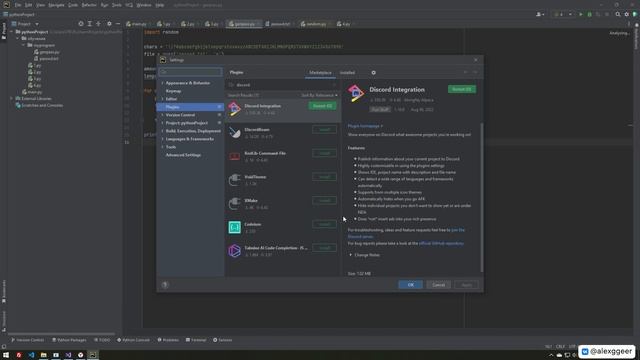Click Restart IDE button in plugin details
Image resolution: width=640 pixels, height=360 pixels.
point(462,89)
